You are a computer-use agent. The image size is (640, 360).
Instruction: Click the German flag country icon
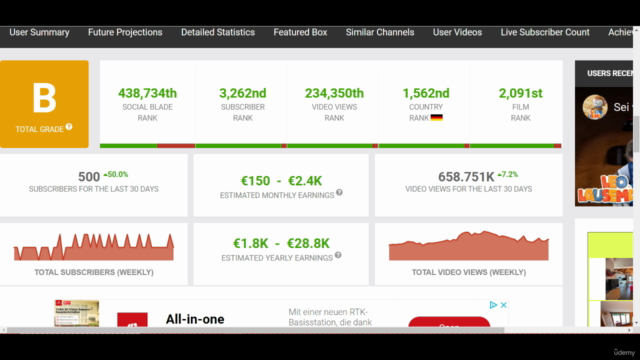pos(436,118)
